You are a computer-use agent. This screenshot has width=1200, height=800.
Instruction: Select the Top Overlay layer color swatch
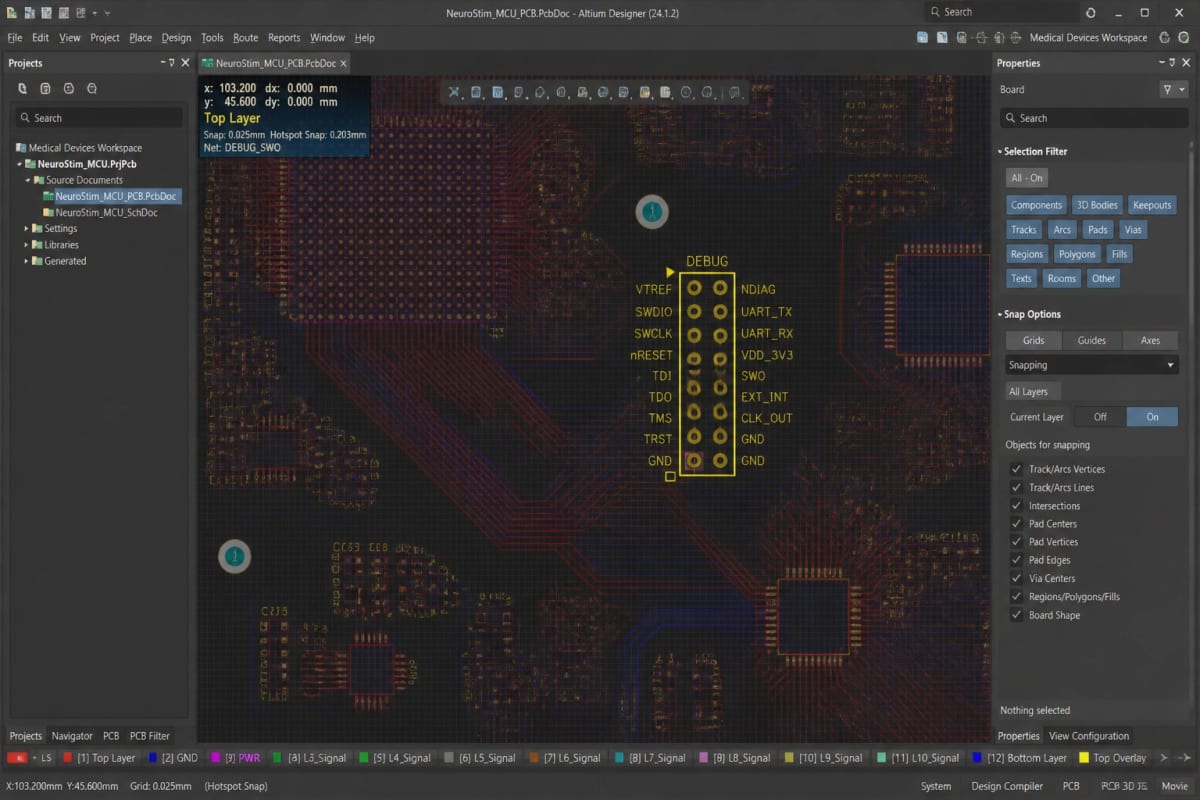(x=1084, y=758)
